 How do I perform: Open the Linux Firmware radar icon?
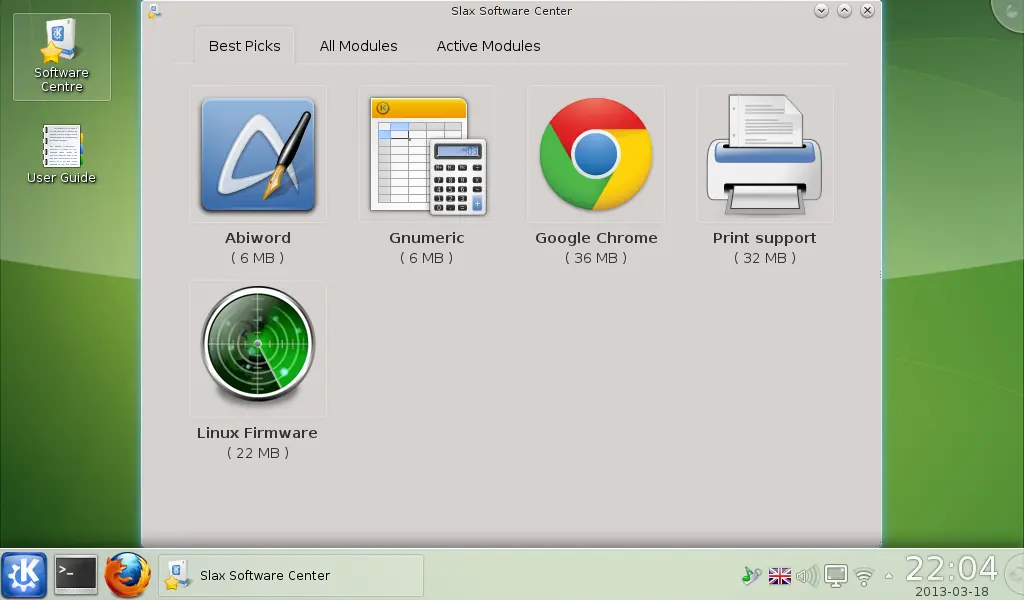click(x=258, y=344)
